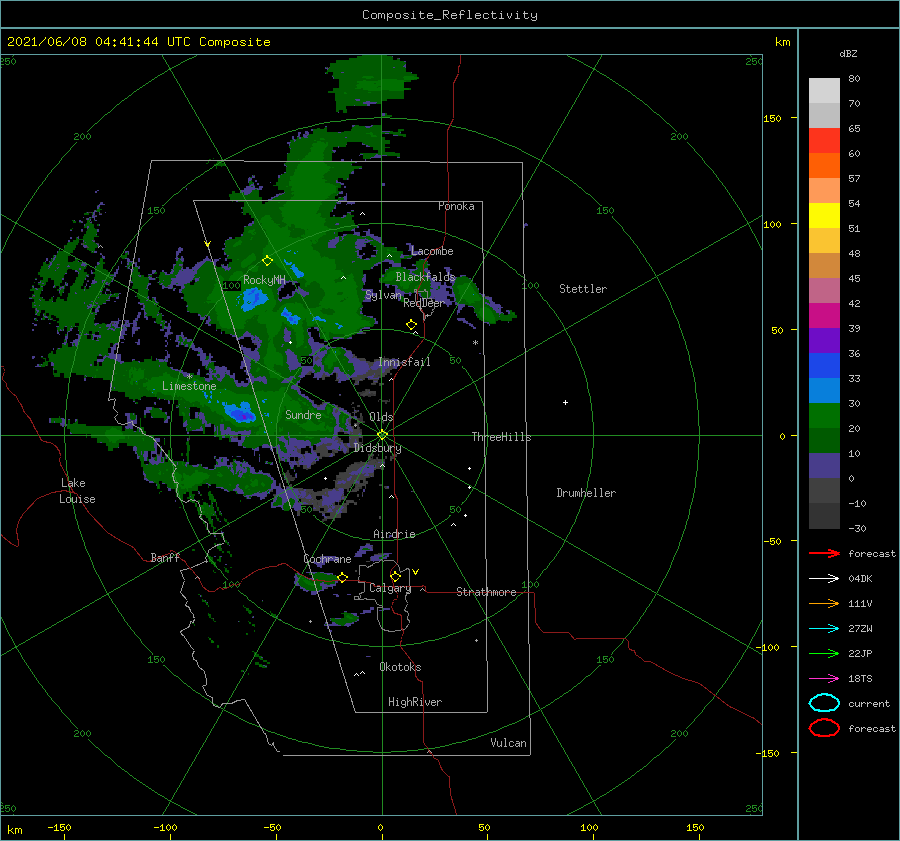Pick the bright green 30 dBZ swatch
The height and width of the screenshot is (841, 900).
(824, 415)
